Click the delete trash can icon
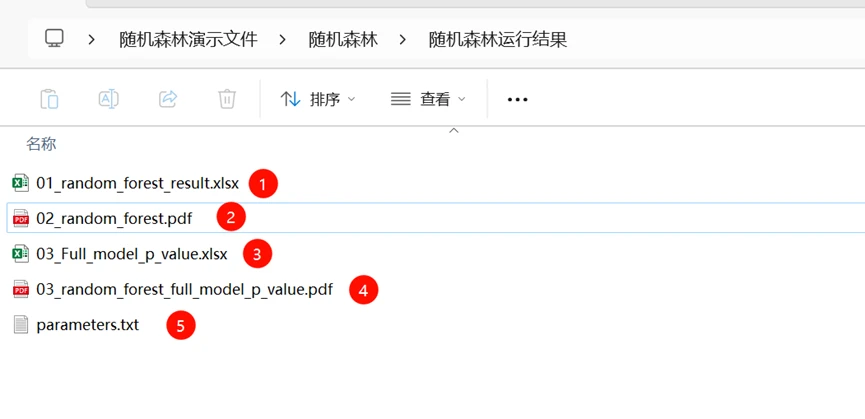The width and height of the screenshot is (865, 419). tap(227, 99)
